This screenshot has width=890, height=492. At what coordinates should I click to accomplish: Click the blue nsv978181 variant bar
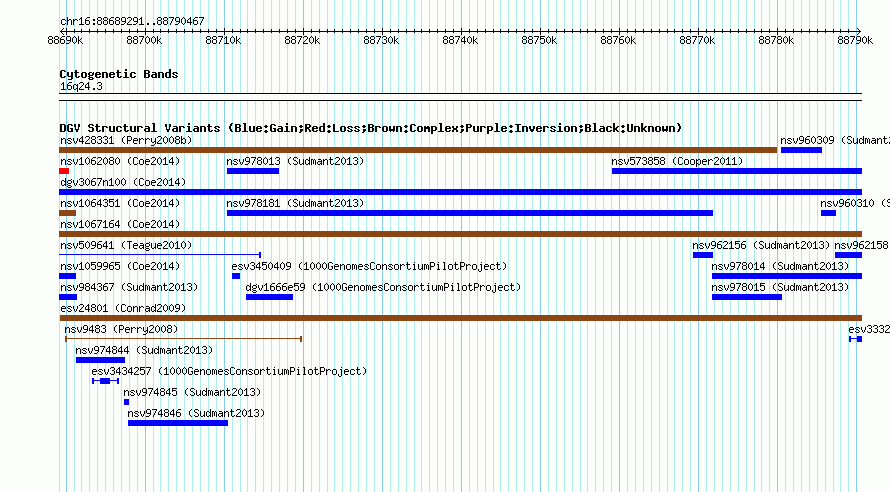point(469,213)
